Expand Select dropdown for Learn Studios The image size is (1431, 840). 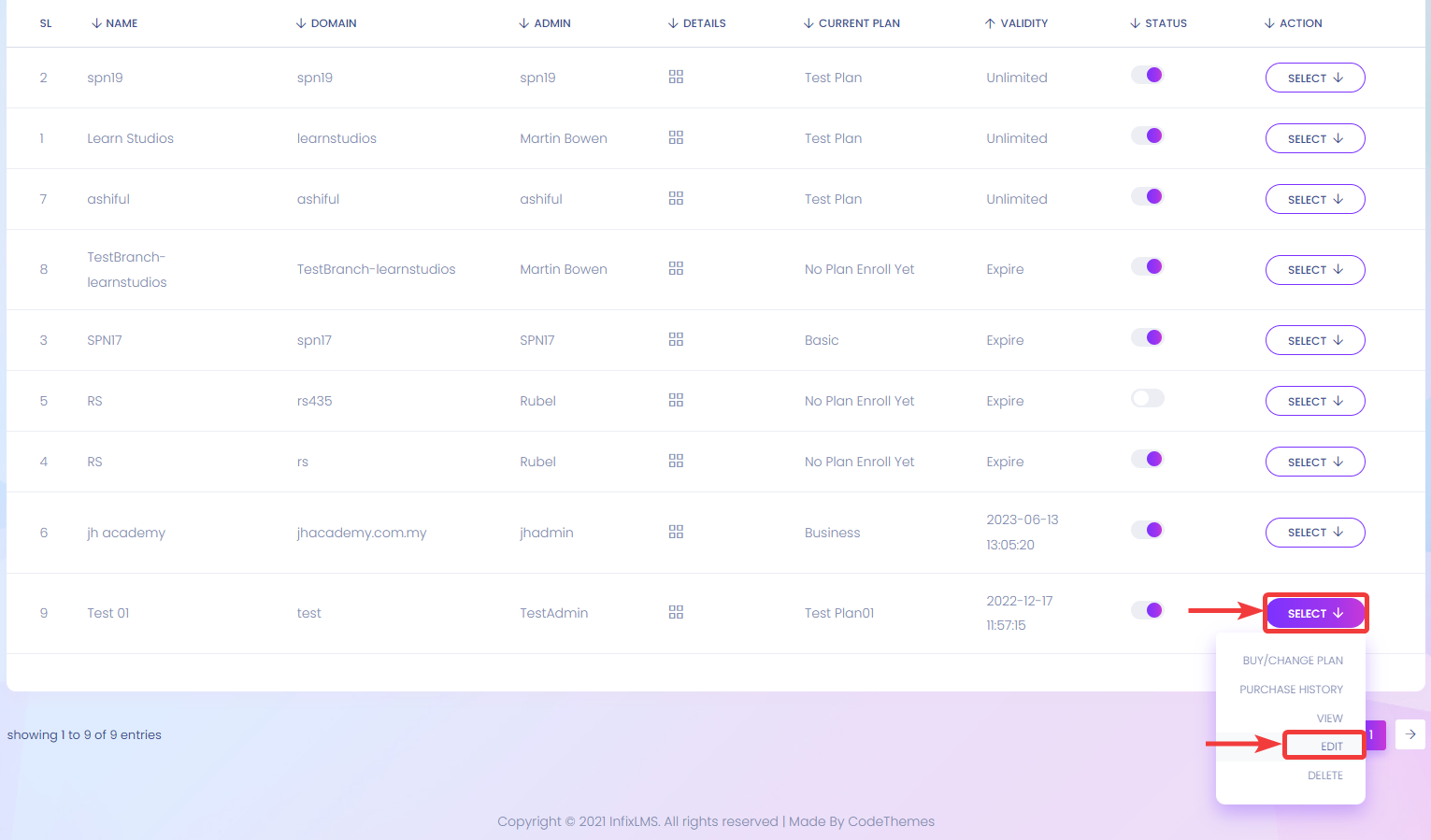pos(1314,138)
